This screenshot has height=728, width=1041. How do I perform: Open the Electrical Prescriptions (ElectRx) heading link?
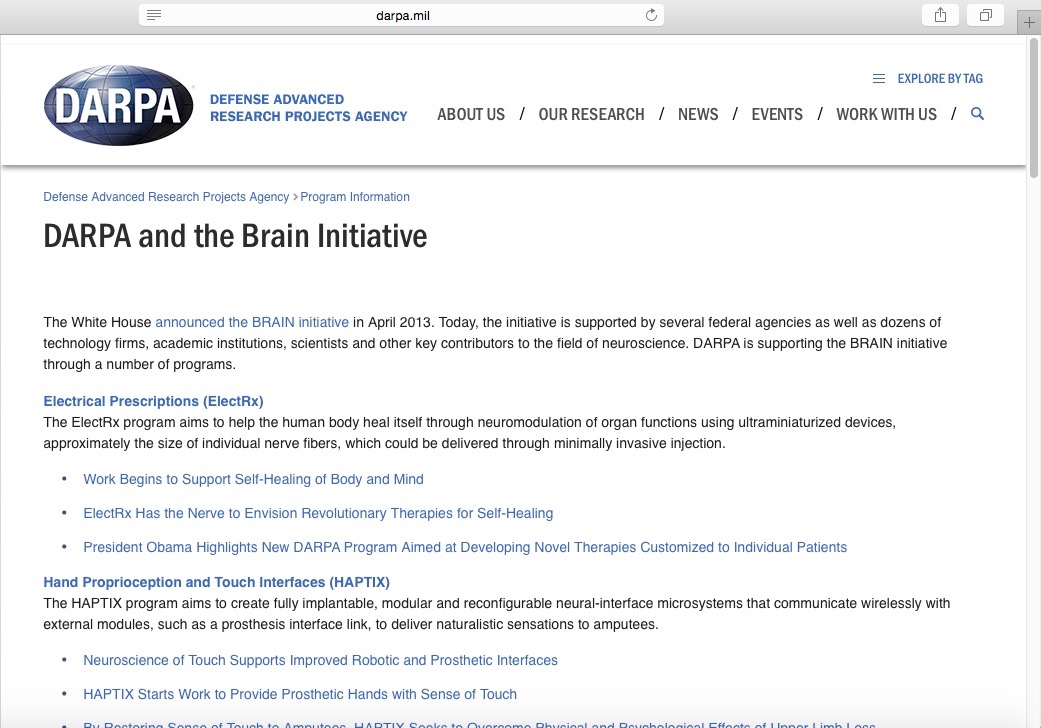(x=153, y=401)
